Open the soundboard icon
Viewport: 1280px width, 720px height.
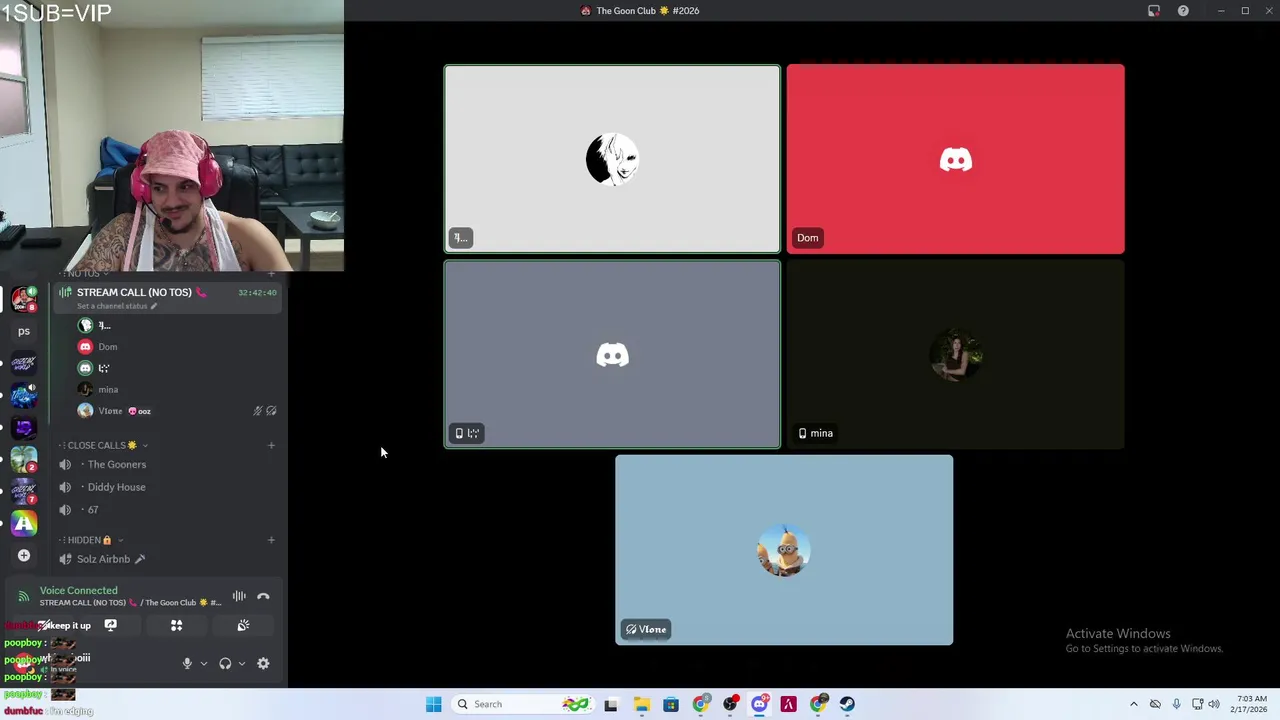pos(243,626)
